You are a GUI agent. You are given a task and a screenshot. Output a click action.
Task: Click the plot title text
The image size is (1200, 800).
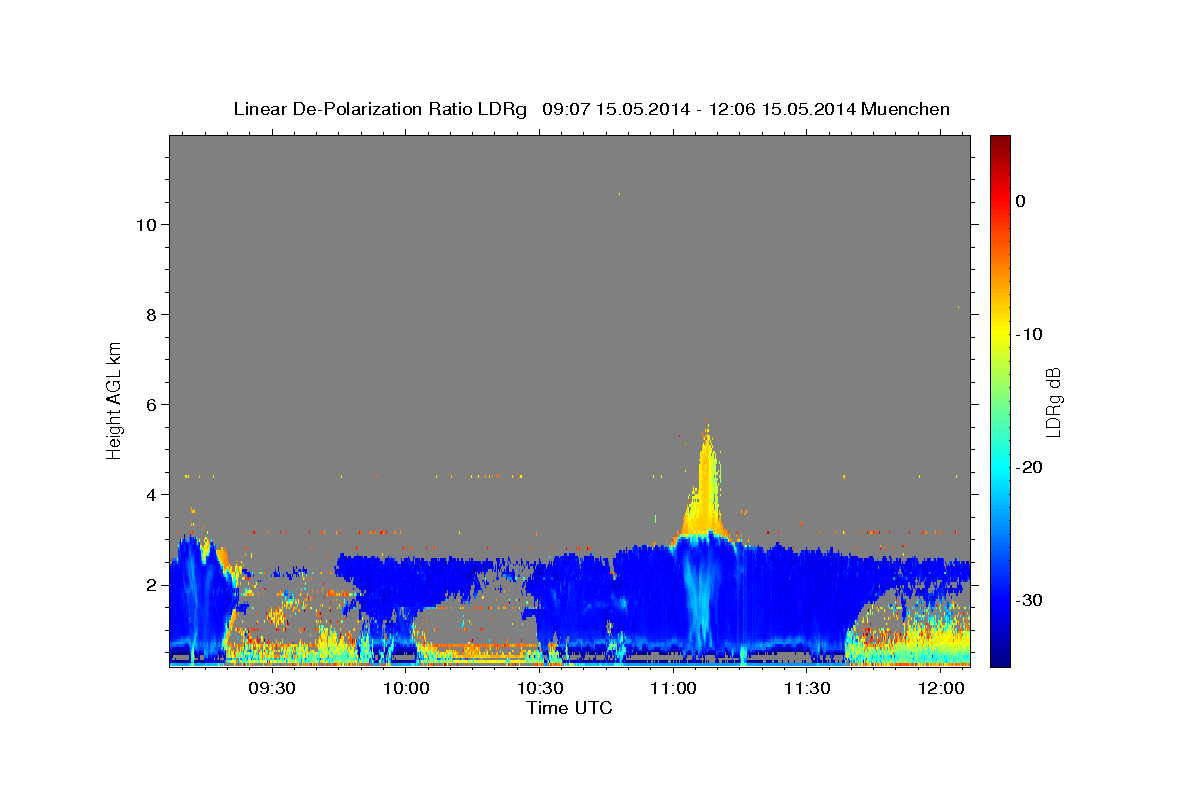pyautogui.click(x=591, y=109)
